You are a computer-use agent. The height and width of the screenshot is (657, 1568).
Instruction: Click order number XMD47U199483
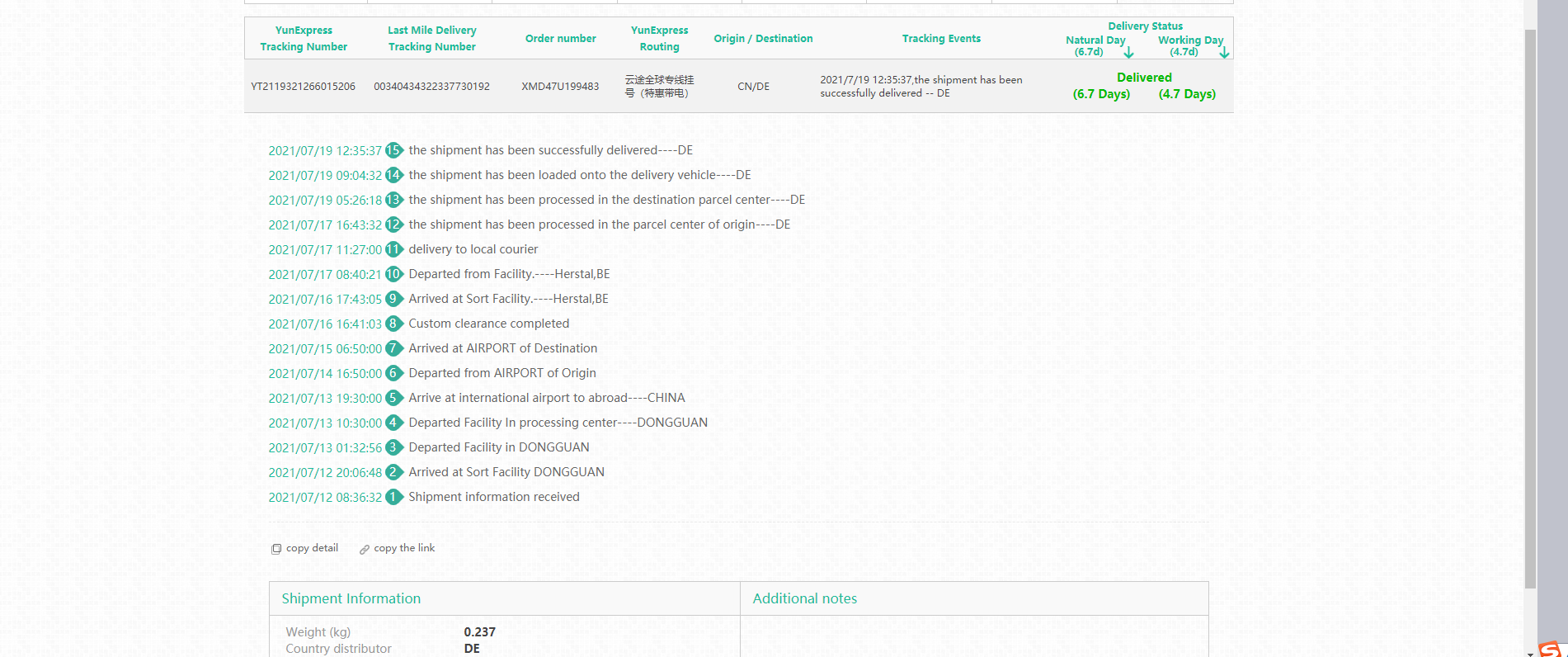(x=560, y=87)
